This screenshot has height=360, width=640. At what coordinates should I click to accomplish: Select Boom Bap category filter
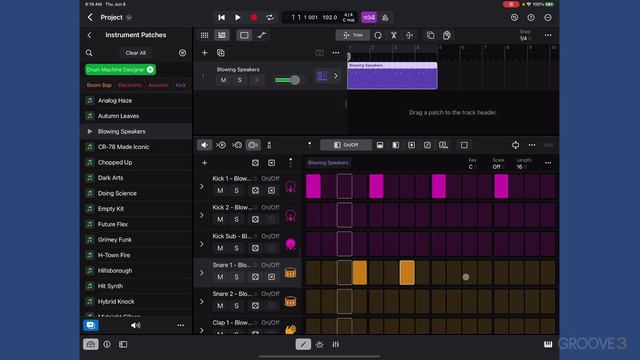click(x=99, y=85)
